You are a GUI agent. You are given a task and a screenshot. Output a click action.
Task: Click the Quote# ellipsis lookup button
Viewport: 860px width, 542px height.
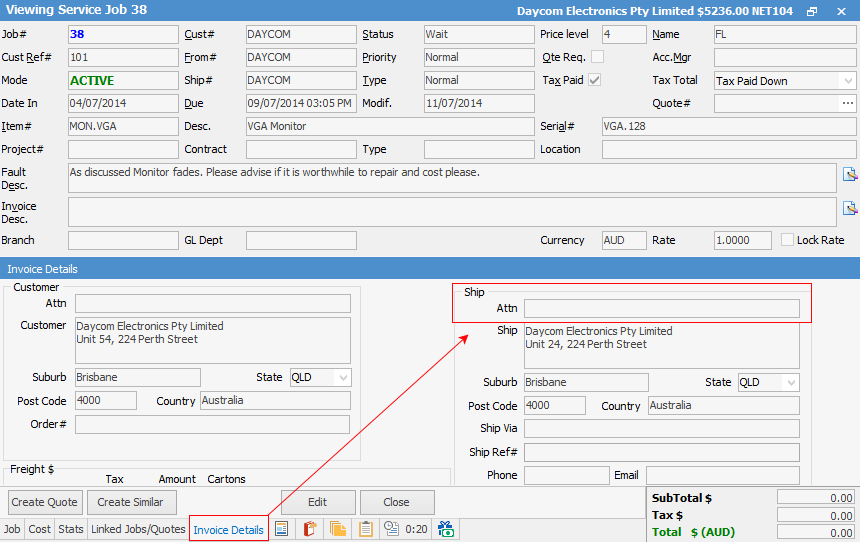point(848,103)
